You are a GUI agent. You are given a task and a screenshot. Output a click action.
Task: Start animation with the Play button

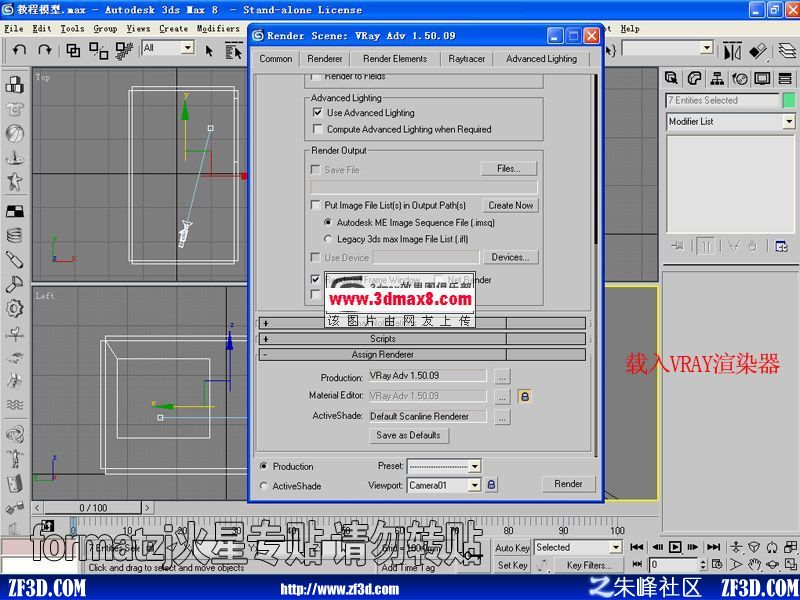click(x=675, y=547)
